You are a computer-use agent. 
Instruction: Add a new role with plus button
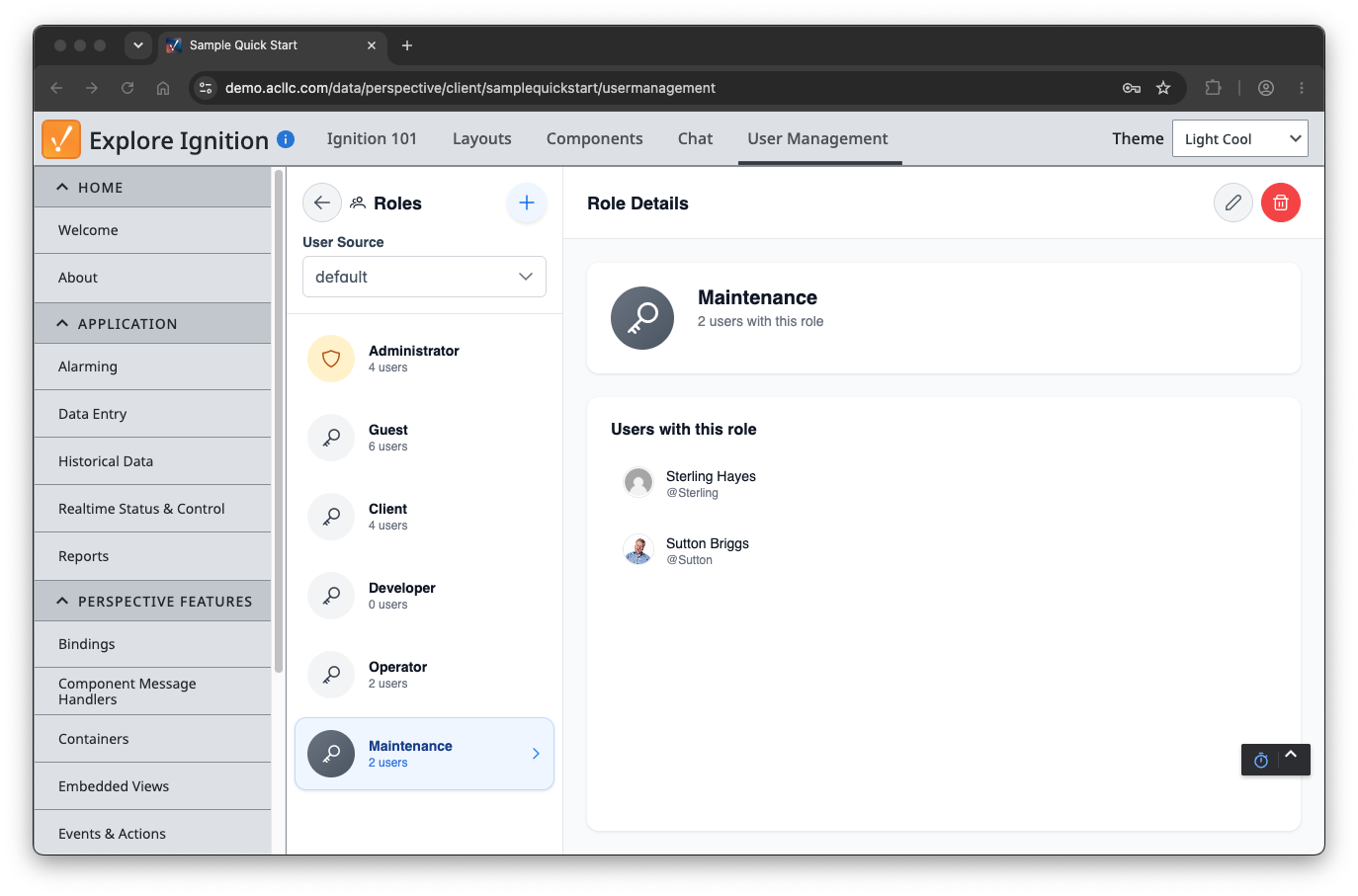pos(527,203)
